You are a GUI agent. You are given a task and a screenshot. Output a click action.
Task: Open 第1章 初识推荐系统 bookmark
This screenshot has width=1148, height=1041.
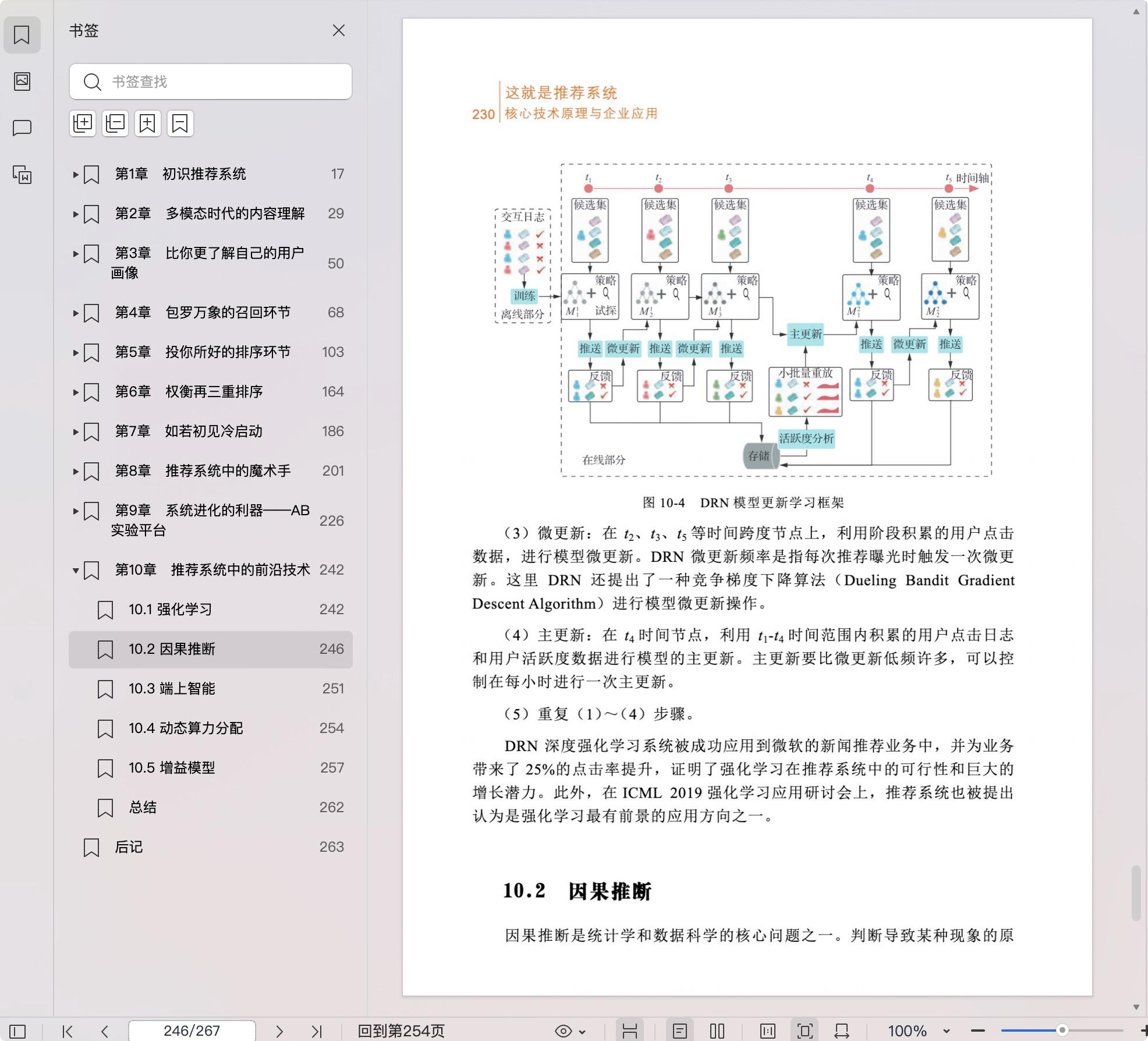pyautogui.click(x=211, y=174)
